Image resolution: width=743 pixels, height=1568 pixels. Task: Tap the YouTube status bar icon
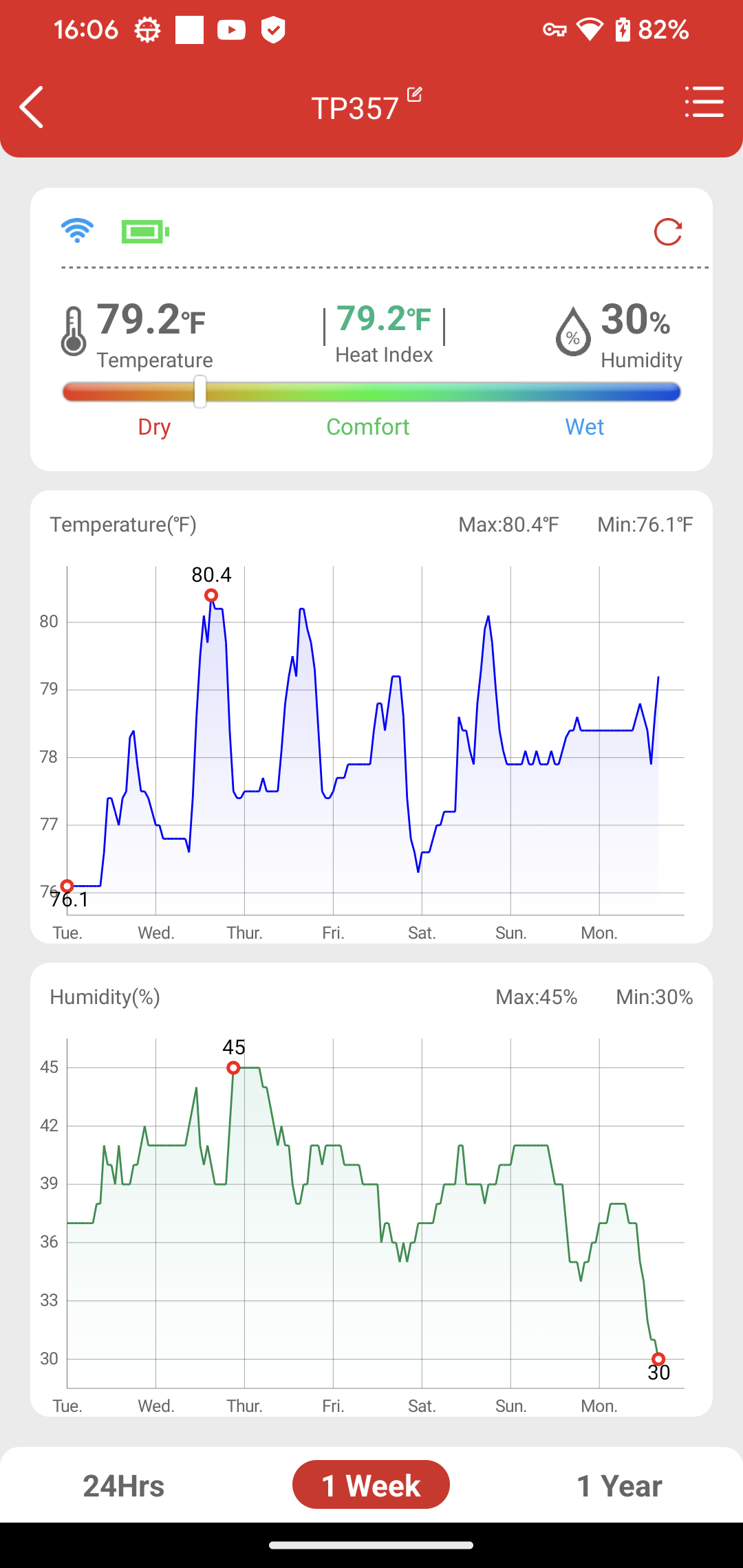[x=231, y=30]
